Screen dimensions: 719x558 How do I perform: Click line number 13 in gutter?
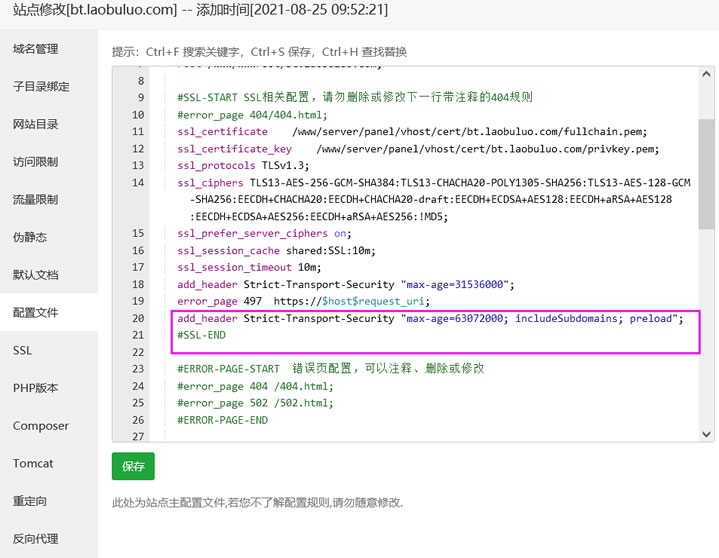click(x=138, y=166)
